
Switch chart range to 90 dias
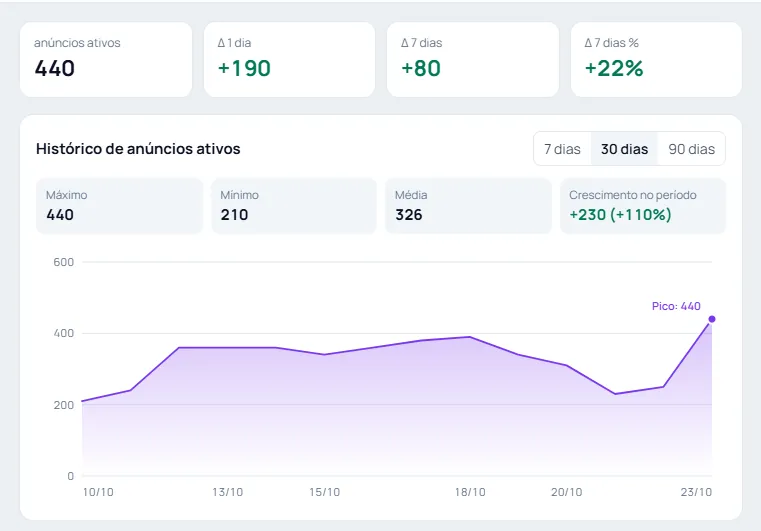click(x=691, y=149)
